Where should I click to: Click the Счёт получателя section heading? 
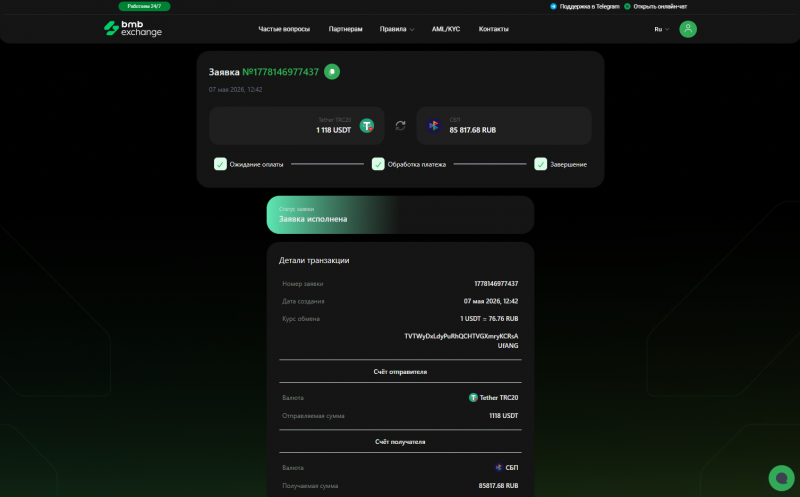click(x=401, y=442)
